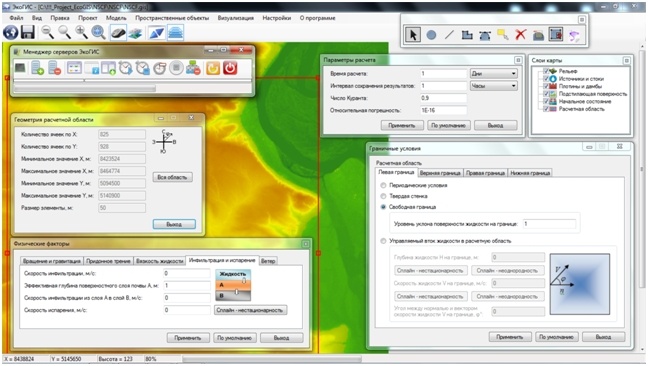Click the Число Куранта input field

(443, 98)
